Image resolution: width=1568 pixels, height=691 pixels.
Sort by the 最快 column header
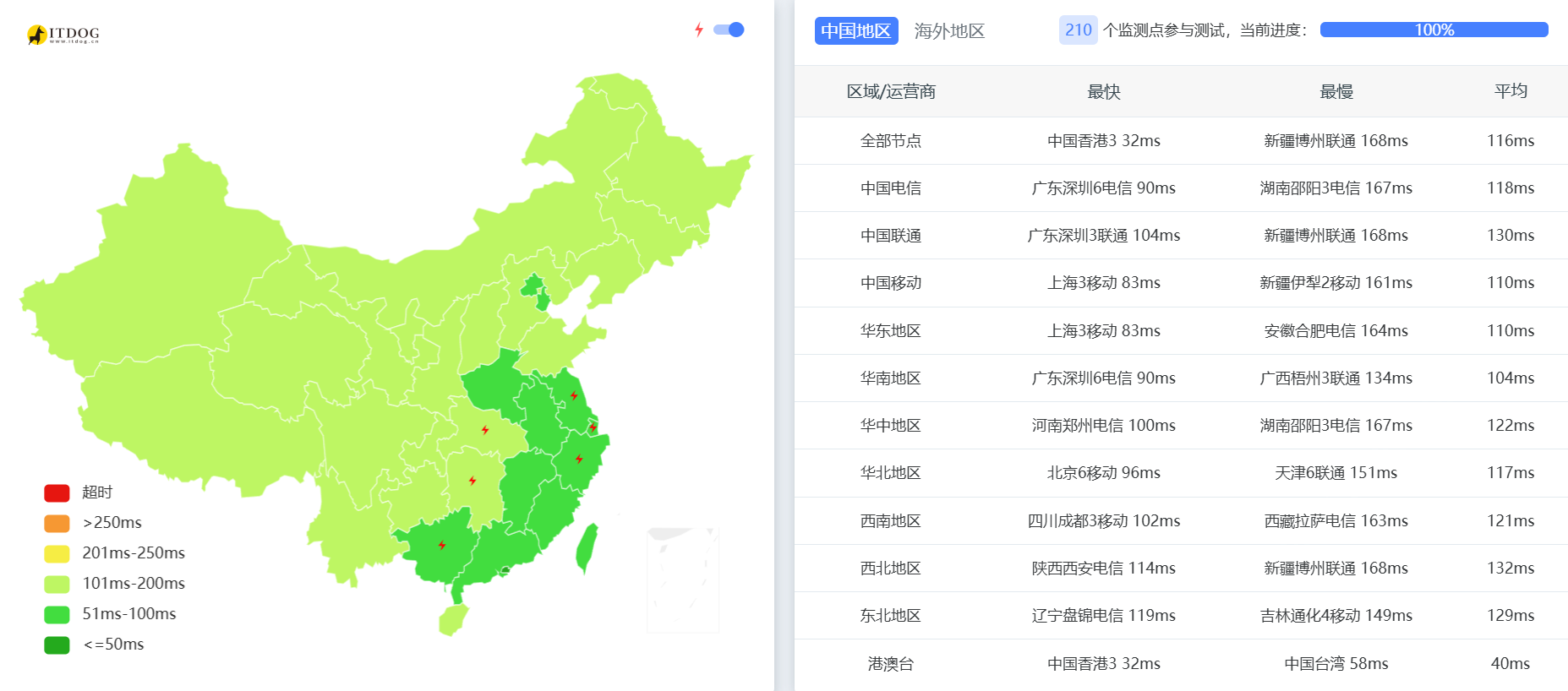pyautogui.click(x=1103, y=91)
